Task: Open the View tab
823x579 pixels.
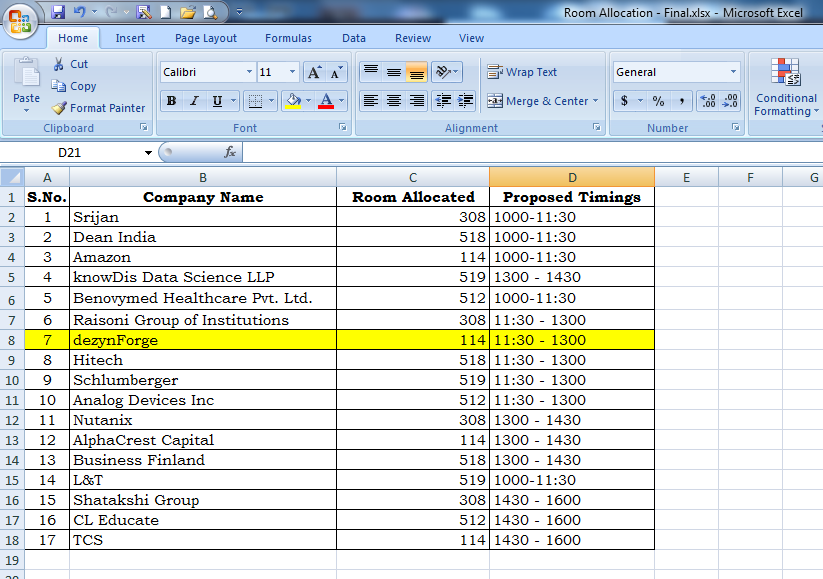Action: point(471,38)
